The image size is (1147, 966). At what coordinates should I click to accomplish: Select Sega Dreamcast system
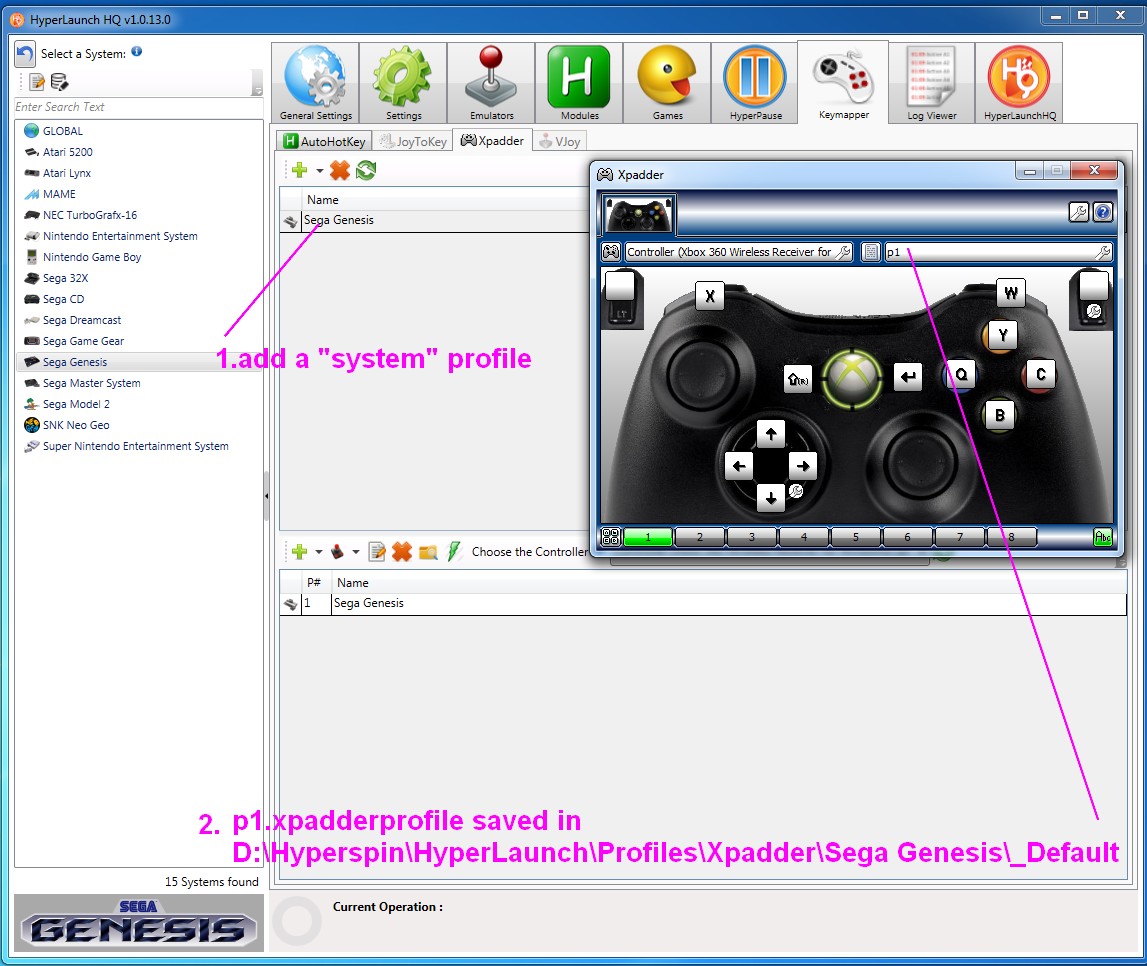pyautogui.click(x=82, y=320)
